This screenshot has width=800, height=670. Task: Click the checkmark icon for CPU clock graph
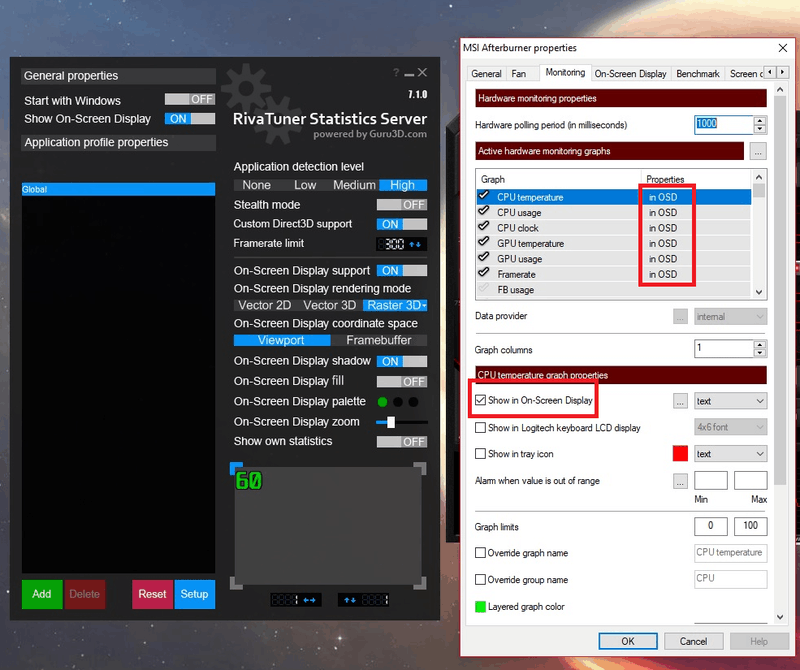483,227
